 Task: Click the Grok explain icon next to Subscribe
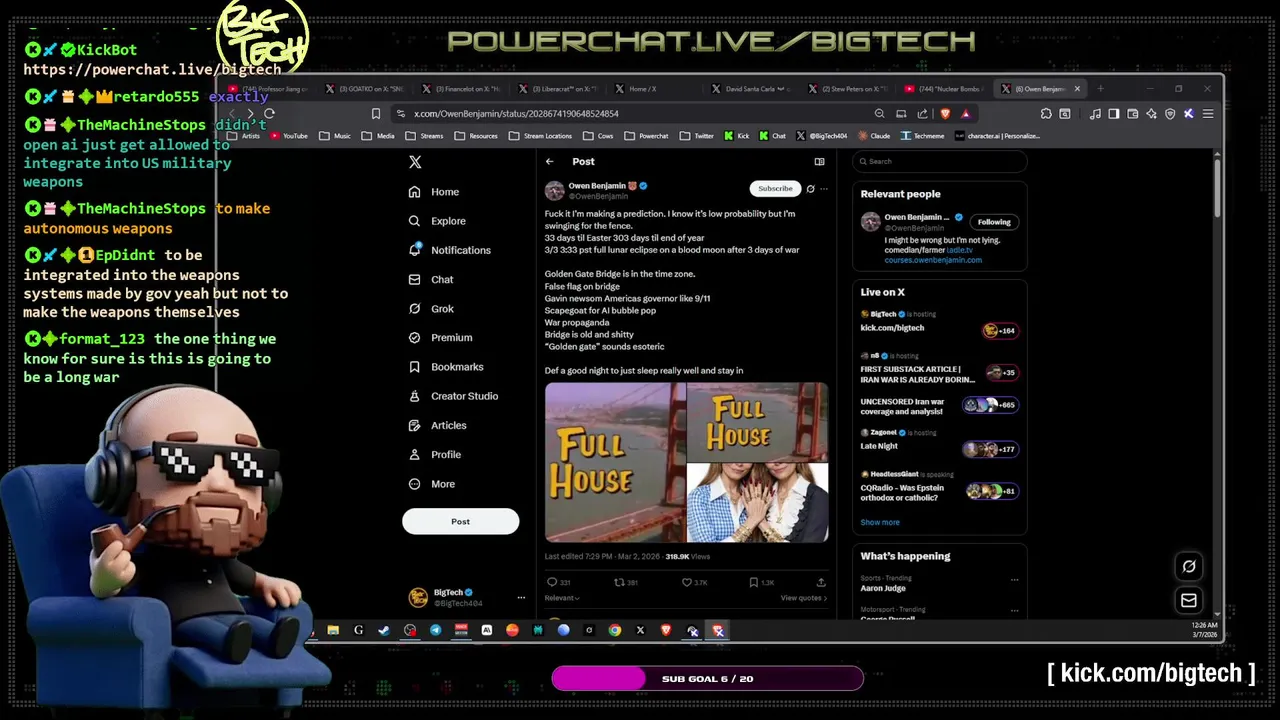tap(810, 188)
